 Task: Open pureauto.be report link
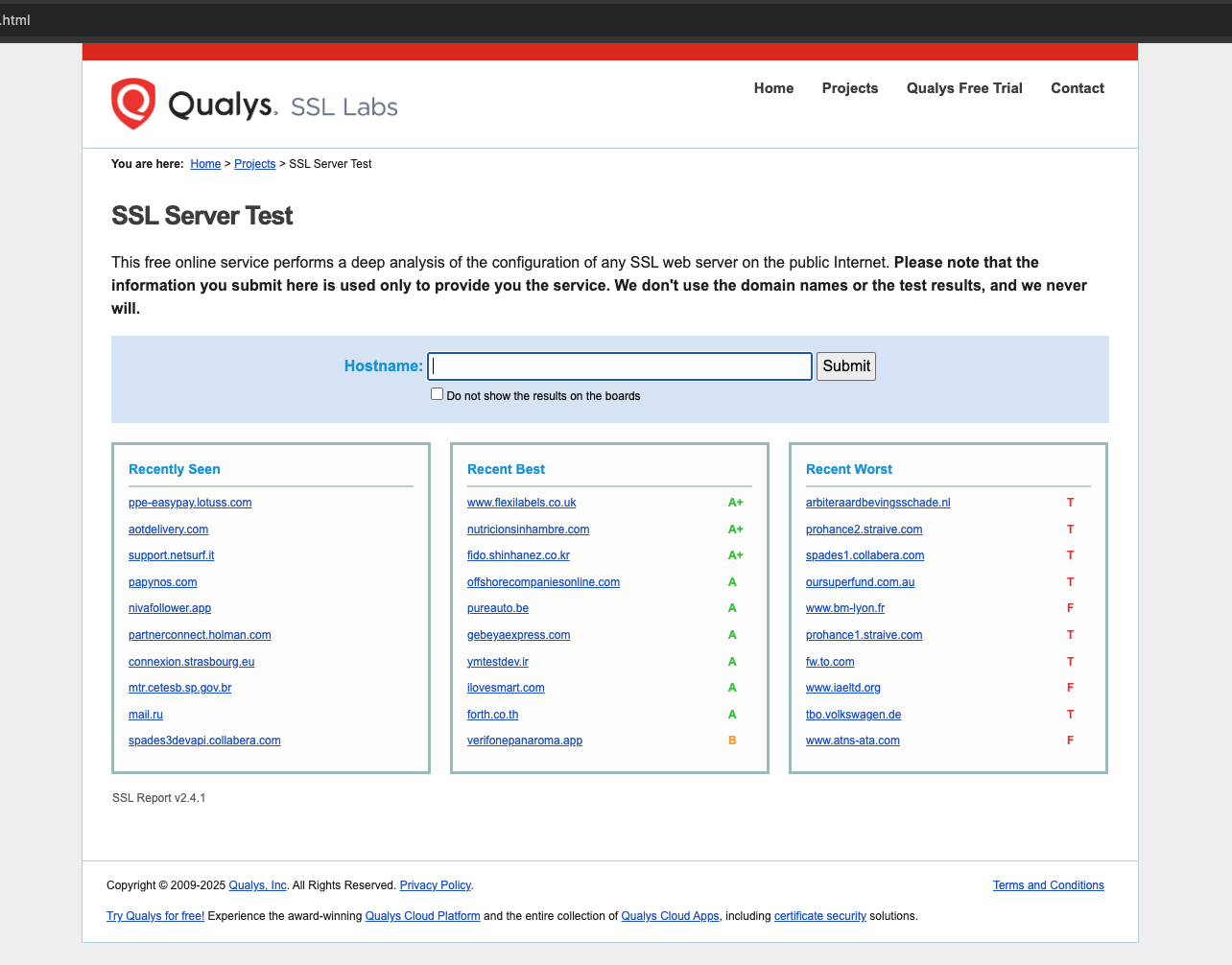[498, 608]
